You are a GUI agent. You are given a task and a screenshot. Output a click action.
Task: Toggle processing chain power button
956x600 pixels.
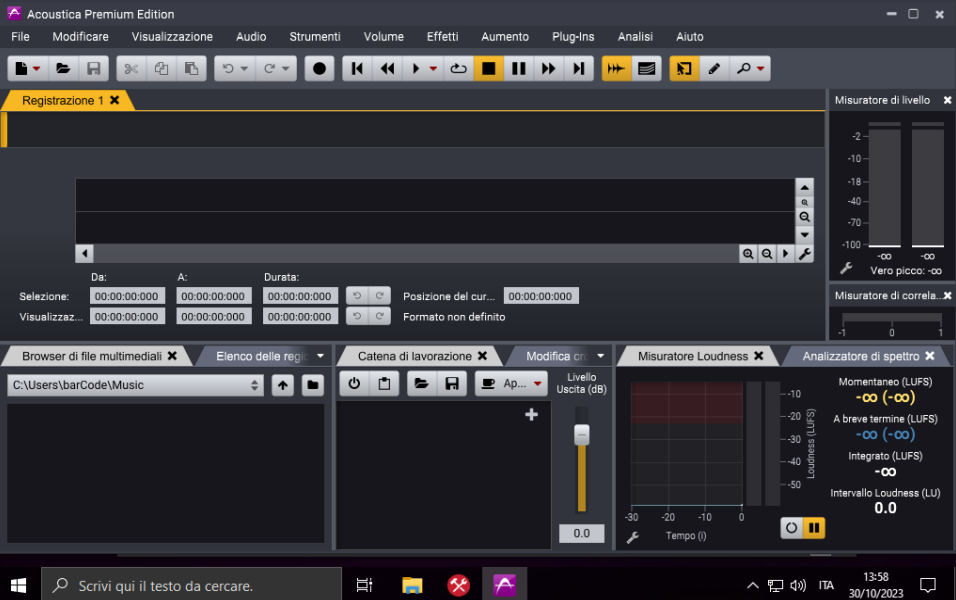pyautogui.click(x=354, y=384)
